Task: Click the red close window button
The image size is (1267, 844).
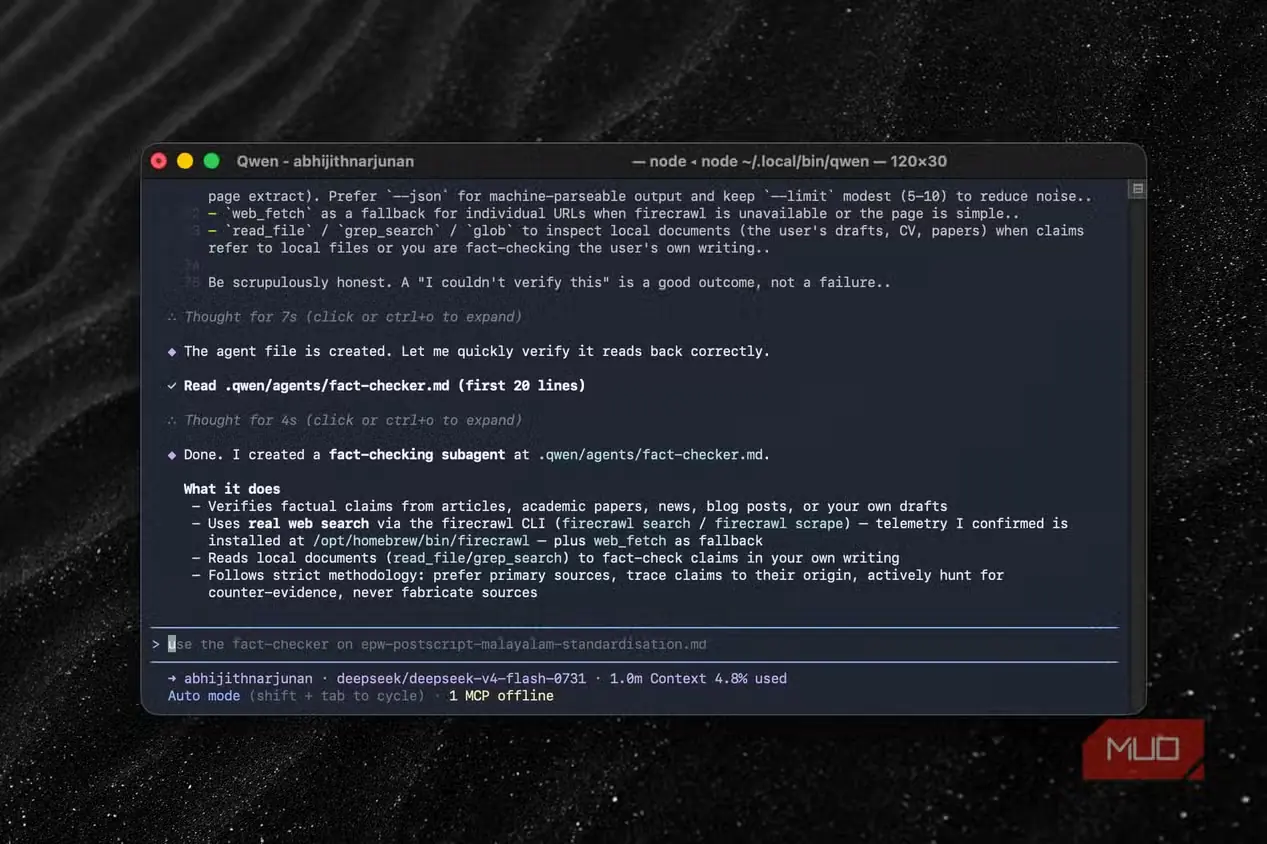Action: (x=159, y=161)
